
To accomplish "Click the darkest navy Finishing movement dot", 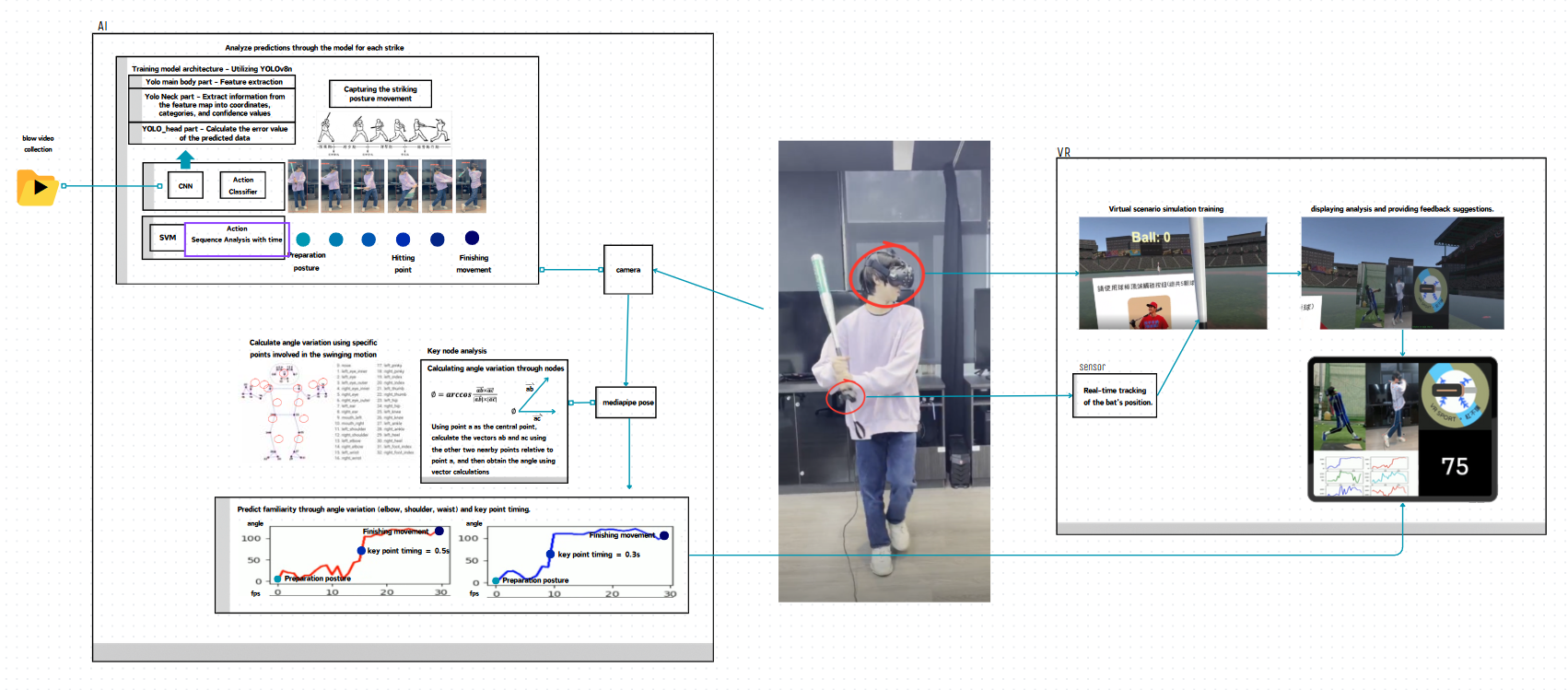I will 472,238.
